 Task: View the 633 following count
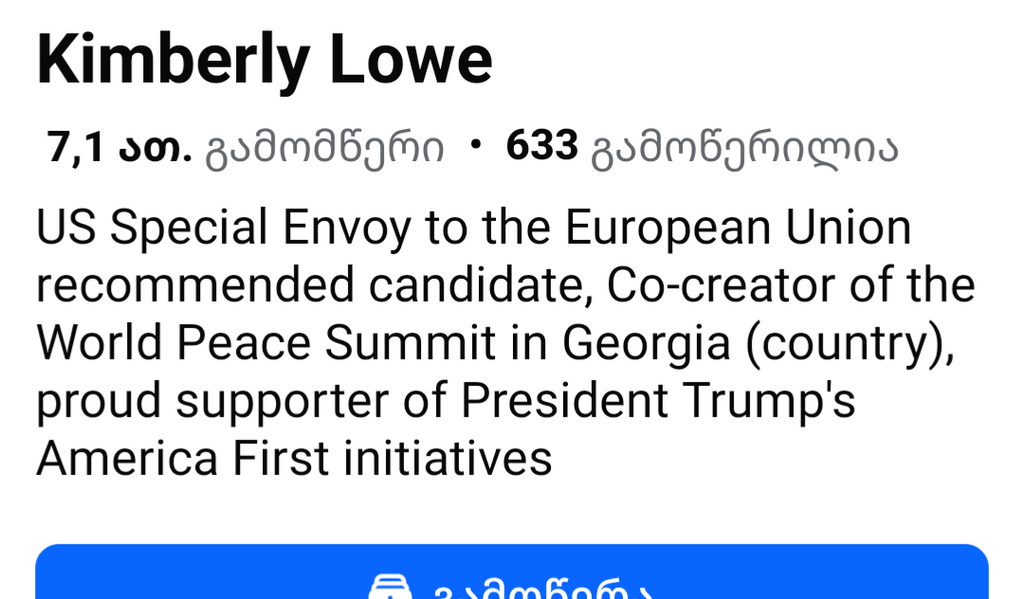point(542,145)
